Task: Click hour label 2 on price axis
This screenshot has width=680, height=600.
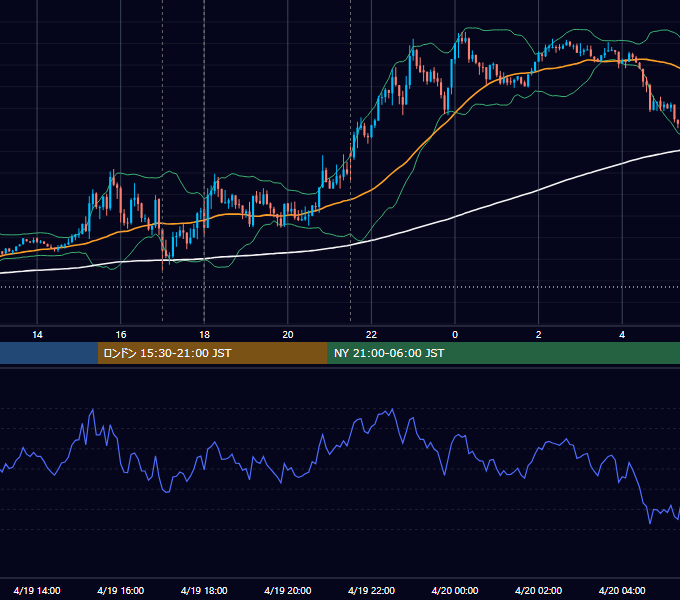Action: pos(539,334)
